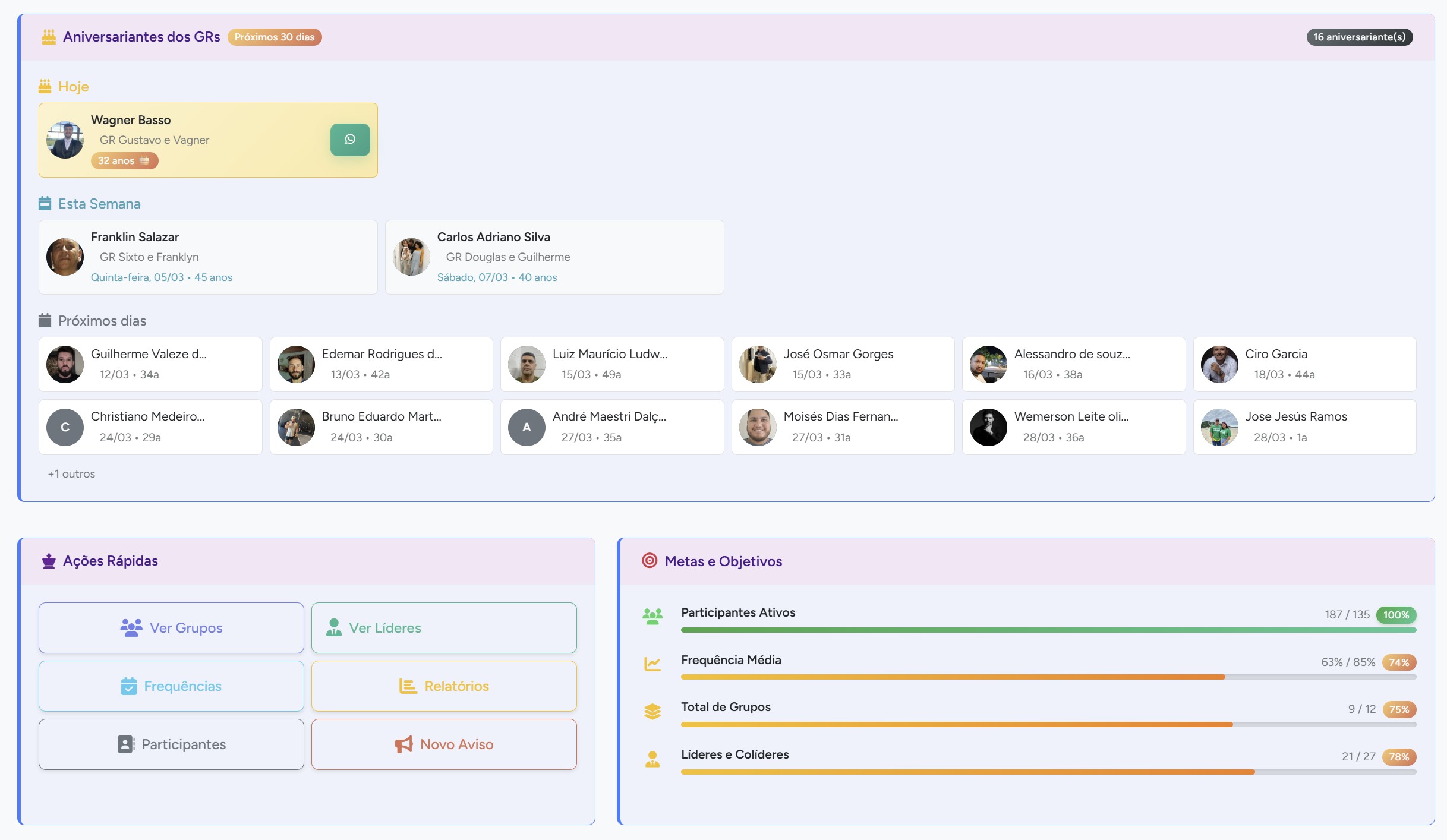Click the WhatsApp icon on Wagner Basso card
This screenshot has width=1447, height=840.
click(350, 140)
